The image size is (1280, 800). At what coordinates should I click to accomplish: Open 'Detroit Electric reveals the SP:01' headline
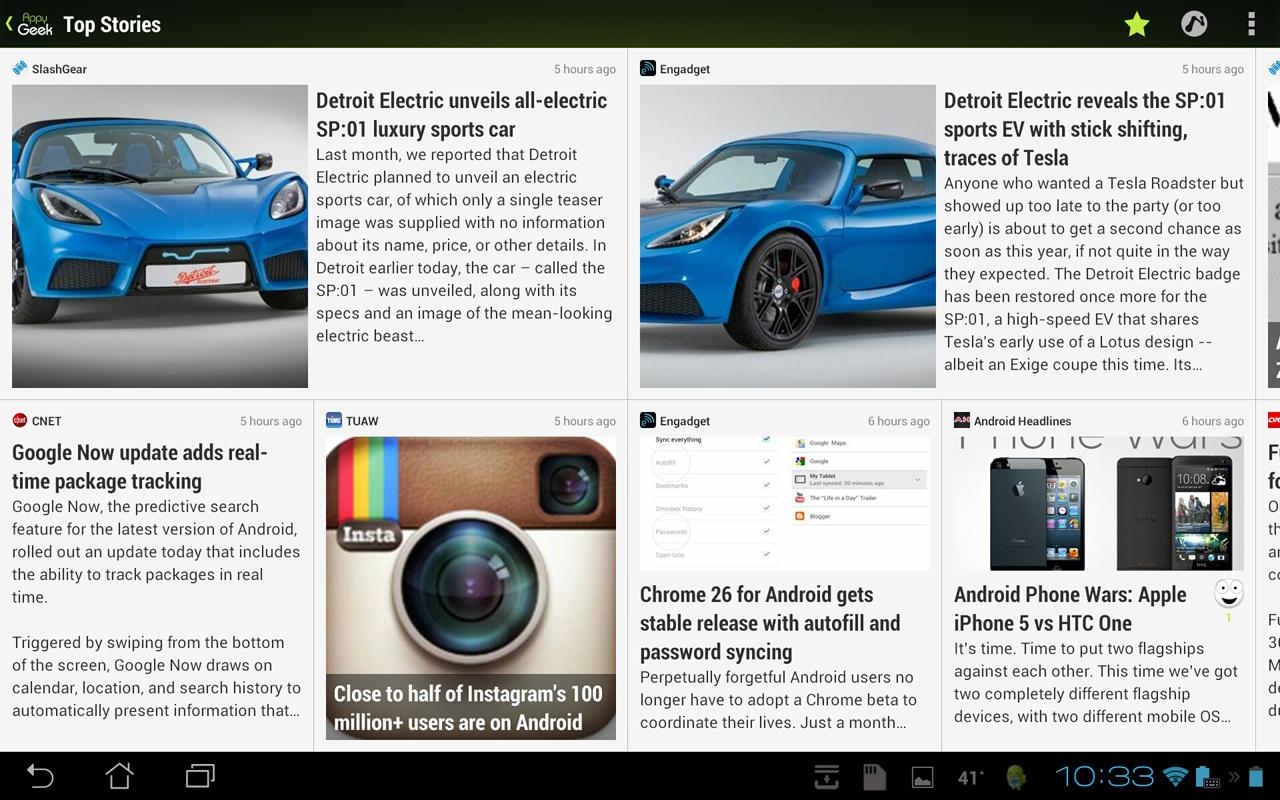pyautogui.click(x=1085, y=129)
